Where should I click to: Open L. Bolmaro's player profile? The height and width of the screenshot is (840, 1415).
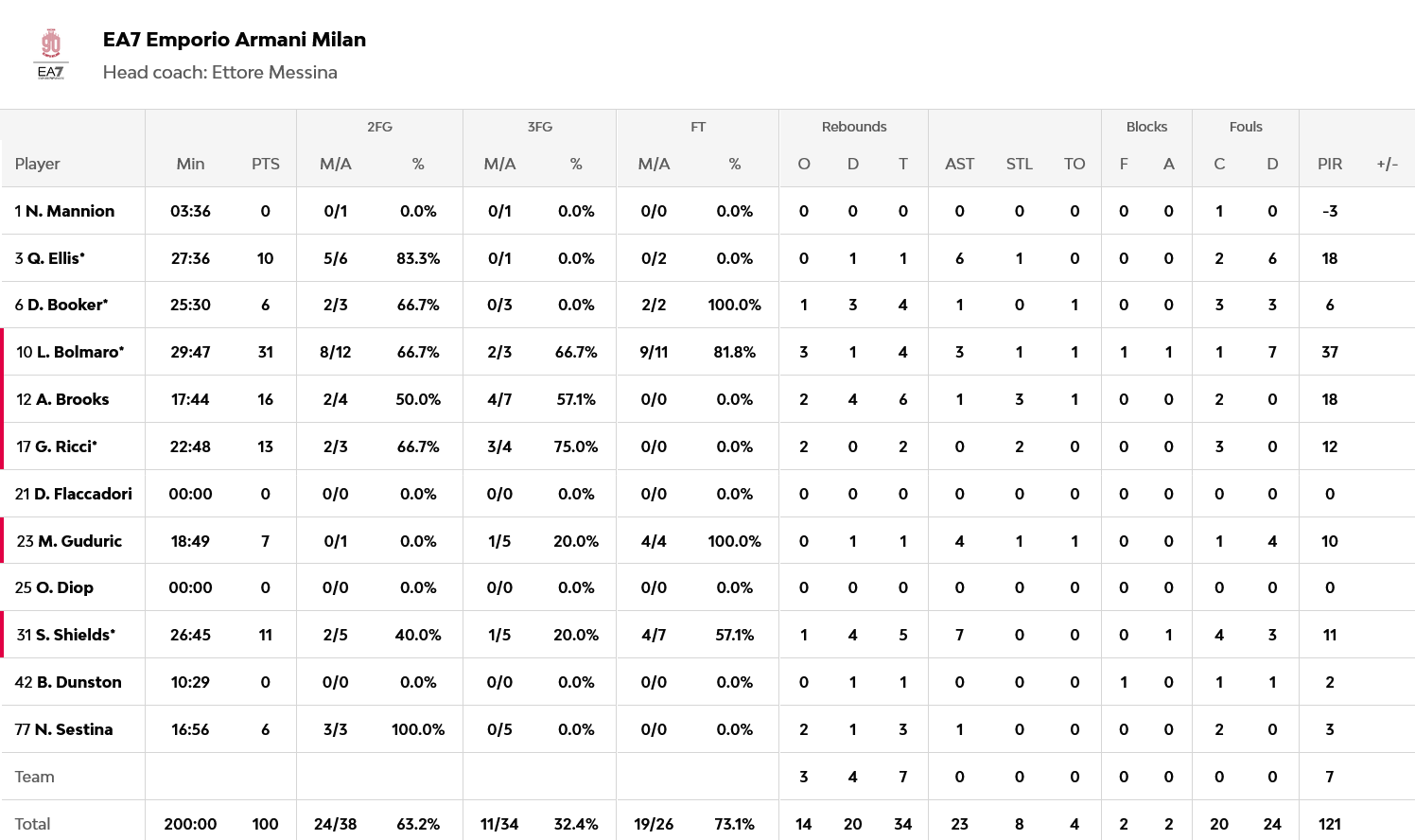[x=79, y=352]
